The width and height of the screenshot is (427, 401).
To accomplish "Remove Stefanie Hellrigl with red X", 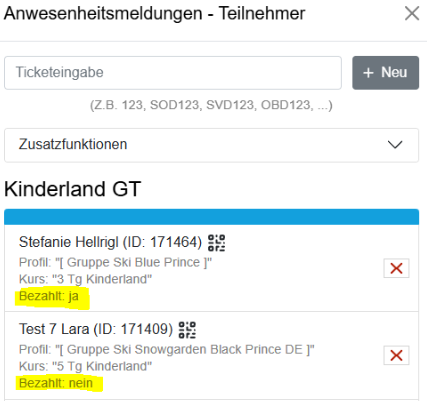I will tap(396, 268).
